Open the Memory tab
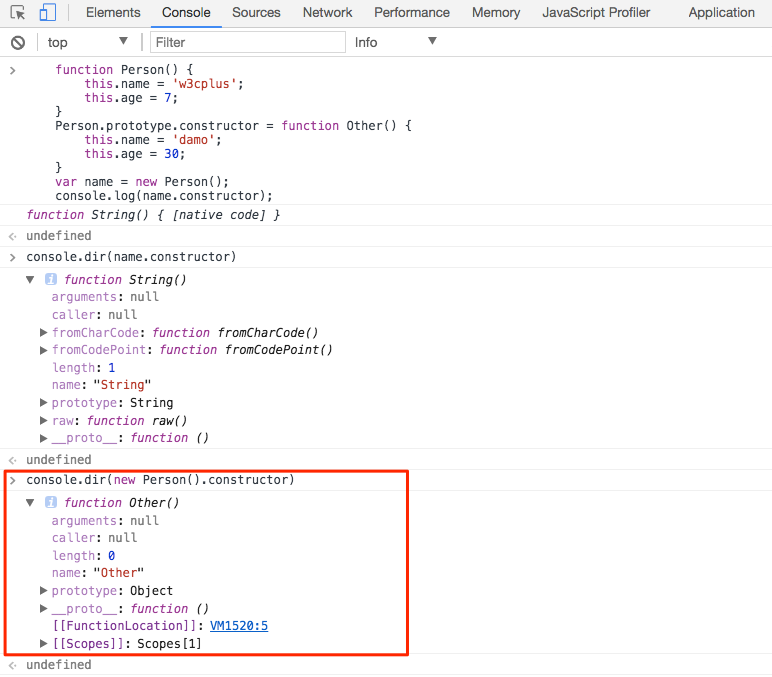772x677 pixels. pyautogui.click(x=496, y=13)
